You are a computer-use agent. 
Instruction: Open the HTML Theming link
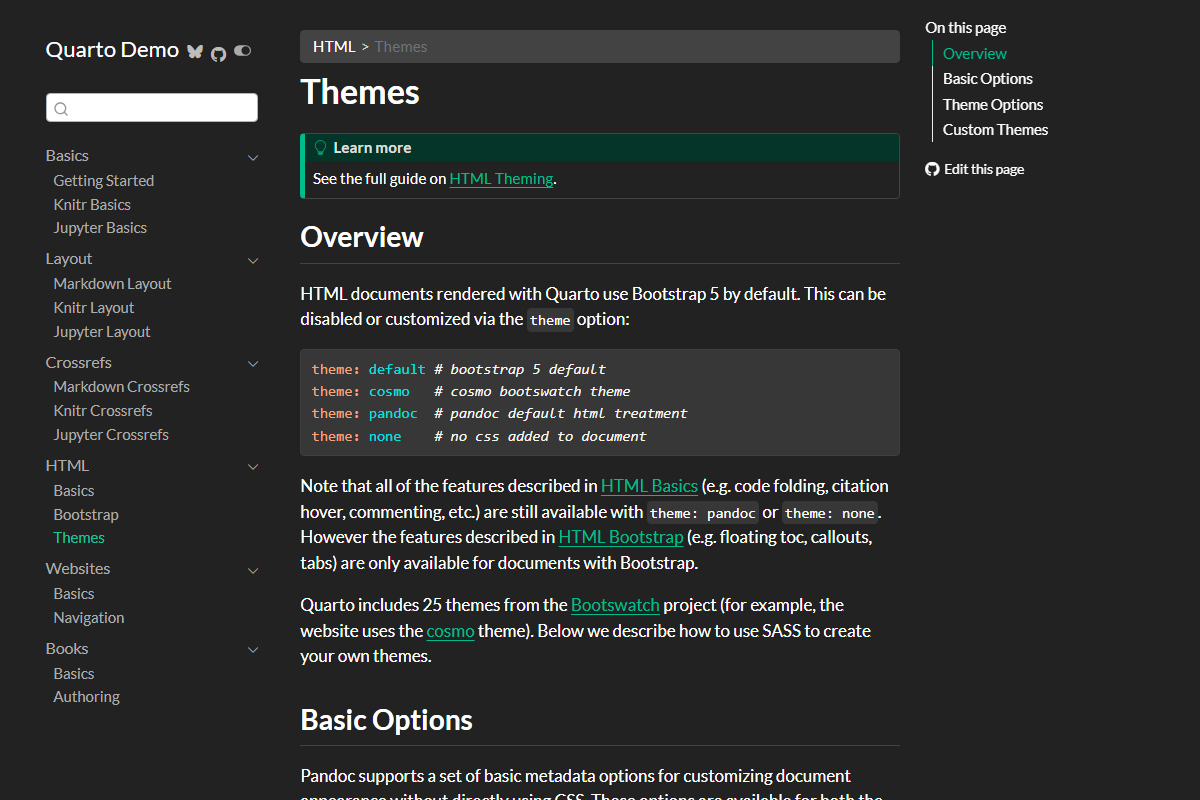click(x=501, y=178)
